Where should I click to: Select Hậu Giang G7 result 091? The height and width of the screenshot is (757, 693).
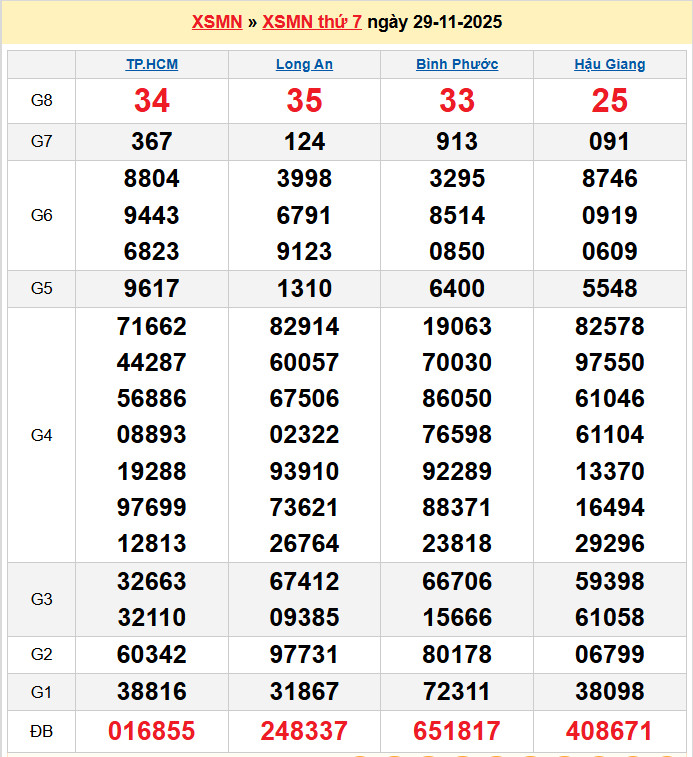609,142
